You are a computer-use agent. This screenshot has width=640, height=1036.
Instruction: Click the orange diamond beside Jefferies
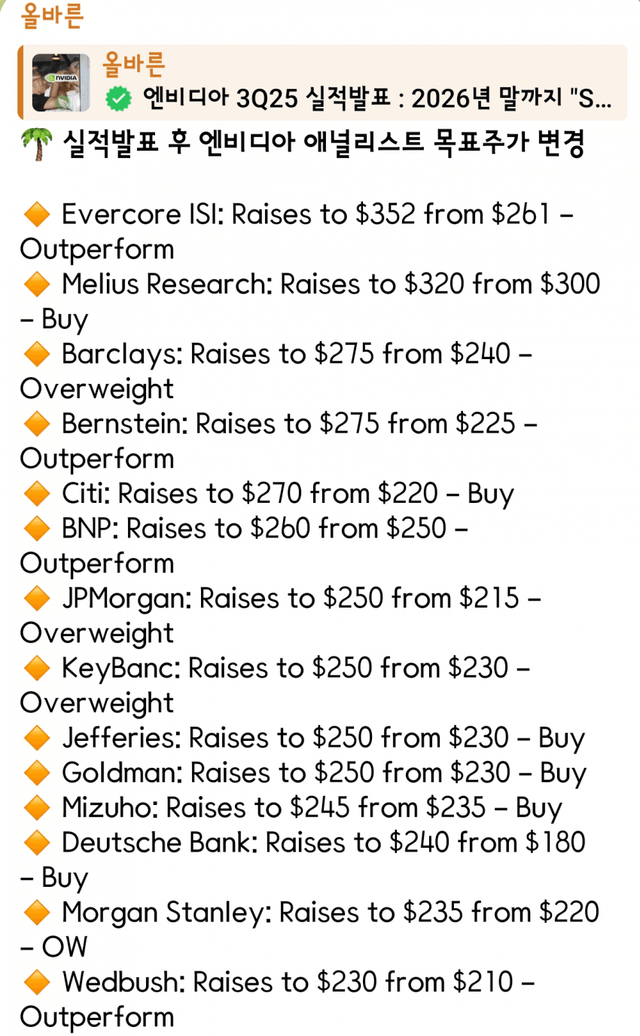coord(35,738)
